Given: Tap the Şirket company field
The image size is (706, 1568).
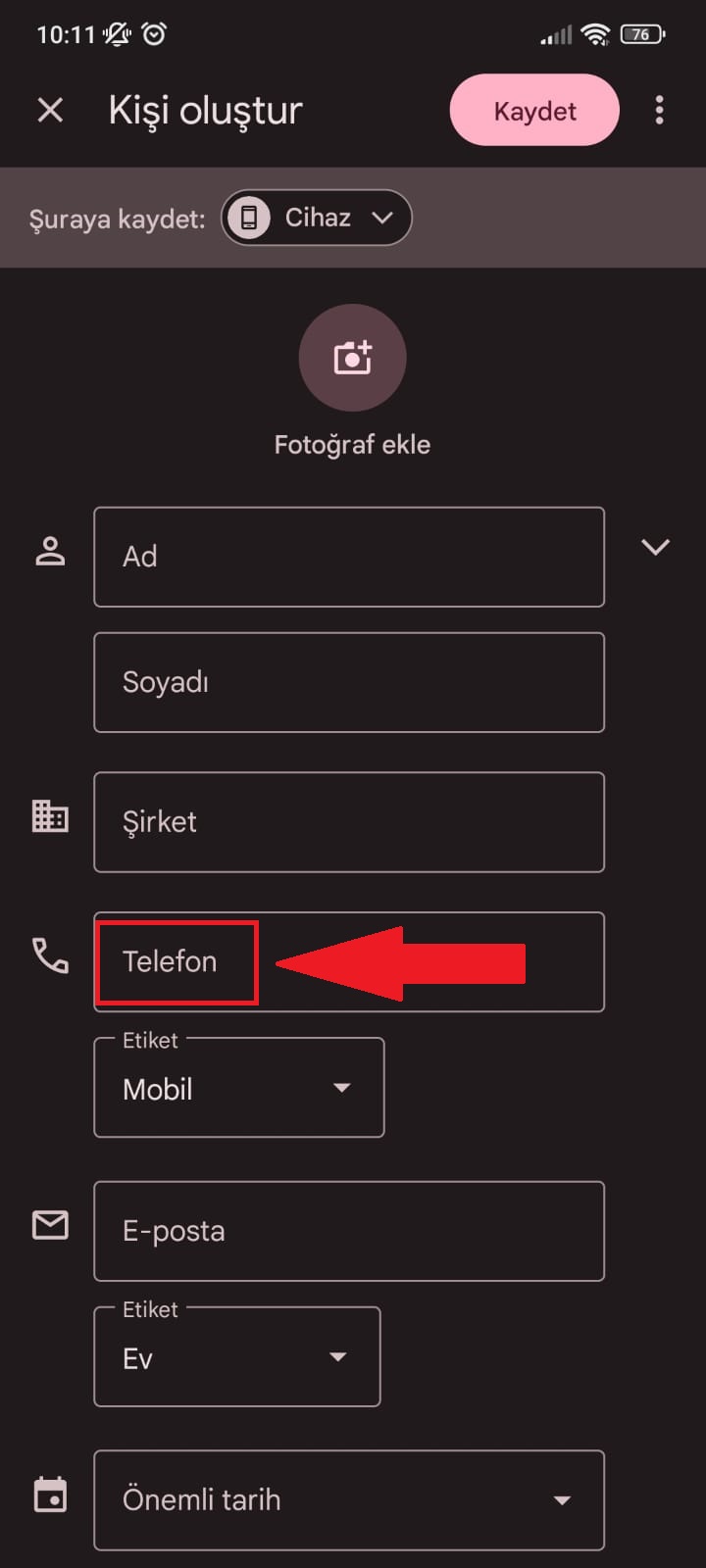Looking at the screenshot, I should (348, 822).
